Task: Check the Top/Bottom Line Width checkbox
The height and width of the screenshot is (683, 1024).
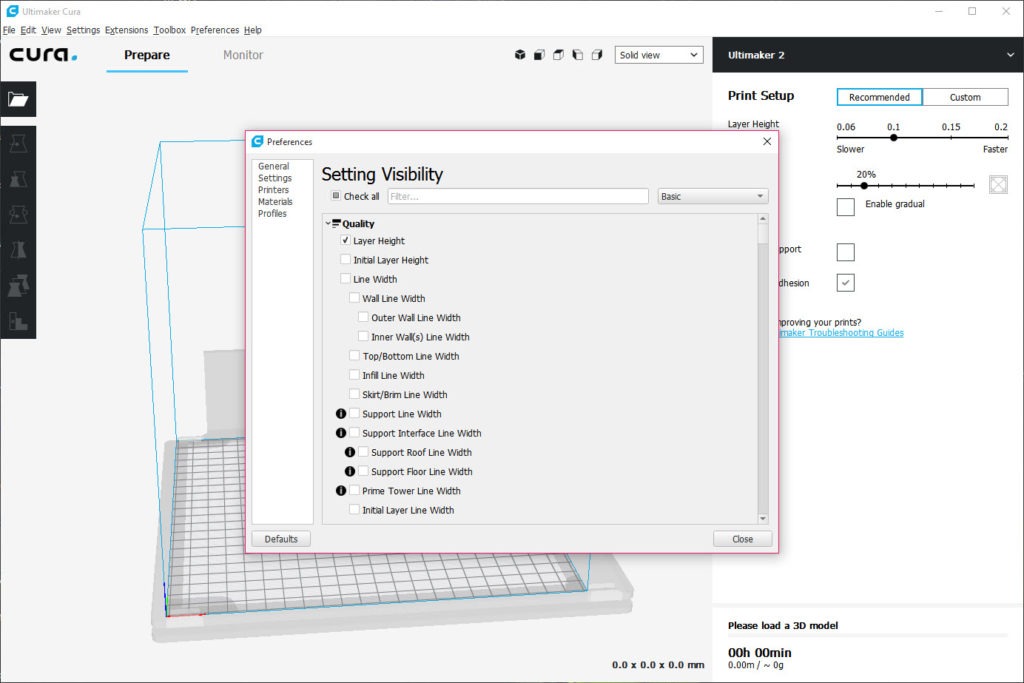Action: 355,356
